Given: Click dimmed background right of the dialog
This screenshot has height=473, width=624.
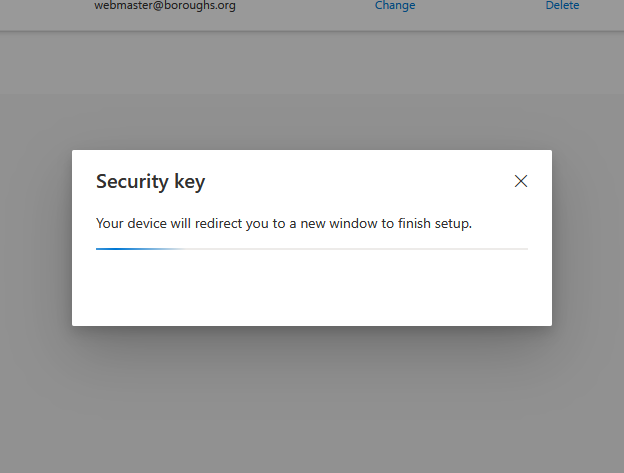Looking at the screenshot, I should [588, 238].
